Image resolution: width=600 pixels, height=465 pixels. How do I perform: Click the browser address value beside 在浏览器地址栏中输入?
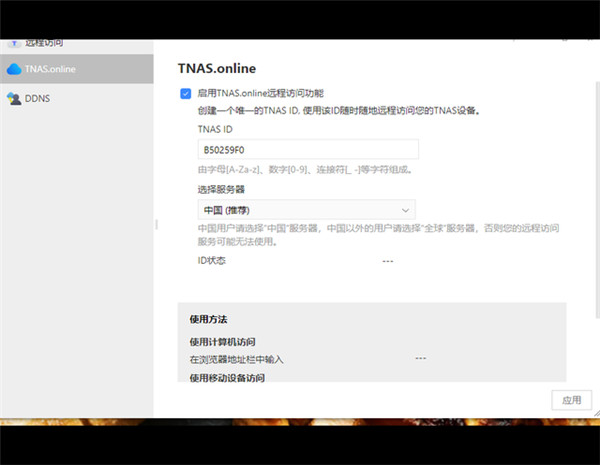pos(420,358)
